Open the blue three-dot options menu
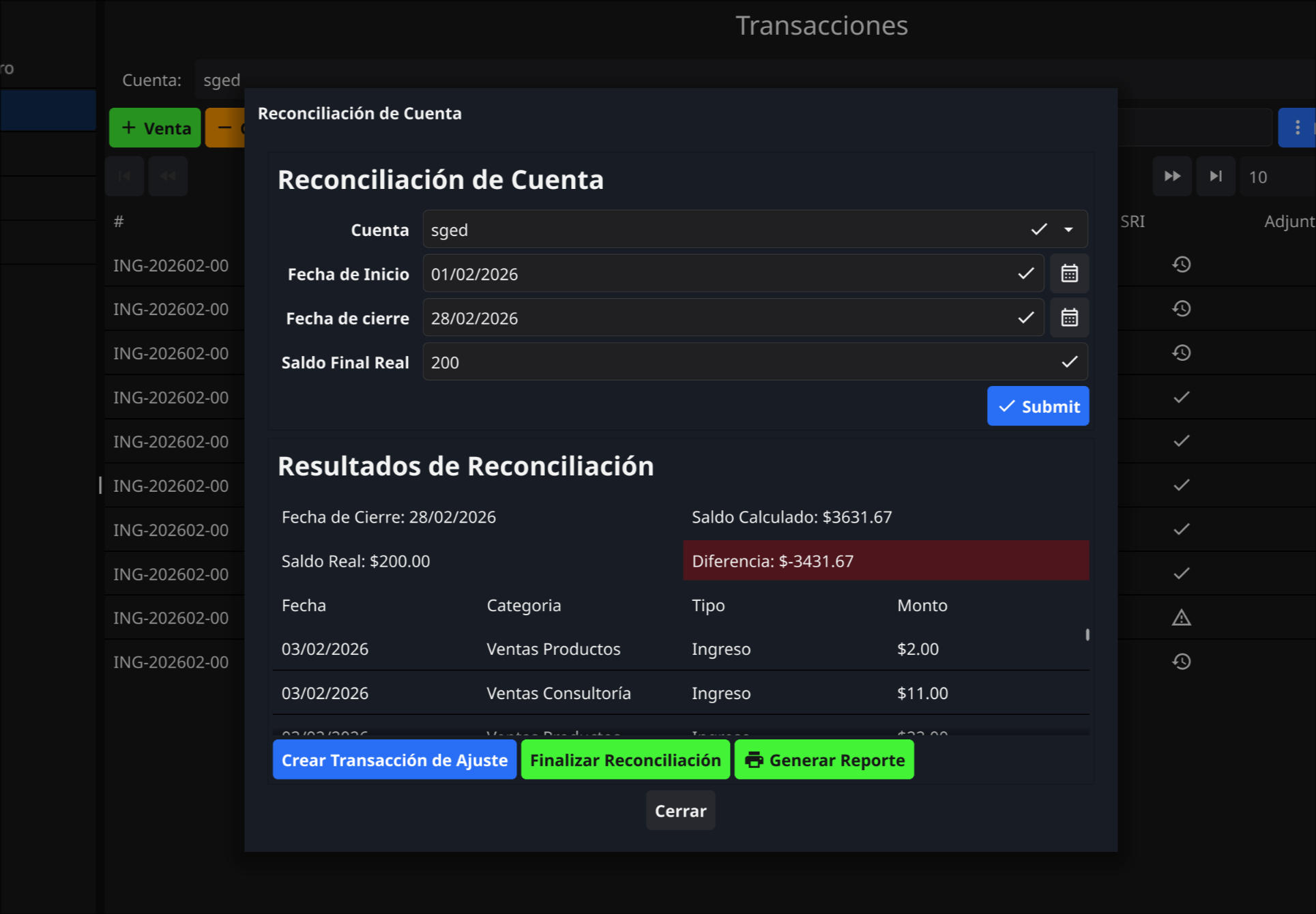The image size is (1316, 914). 1297,127
